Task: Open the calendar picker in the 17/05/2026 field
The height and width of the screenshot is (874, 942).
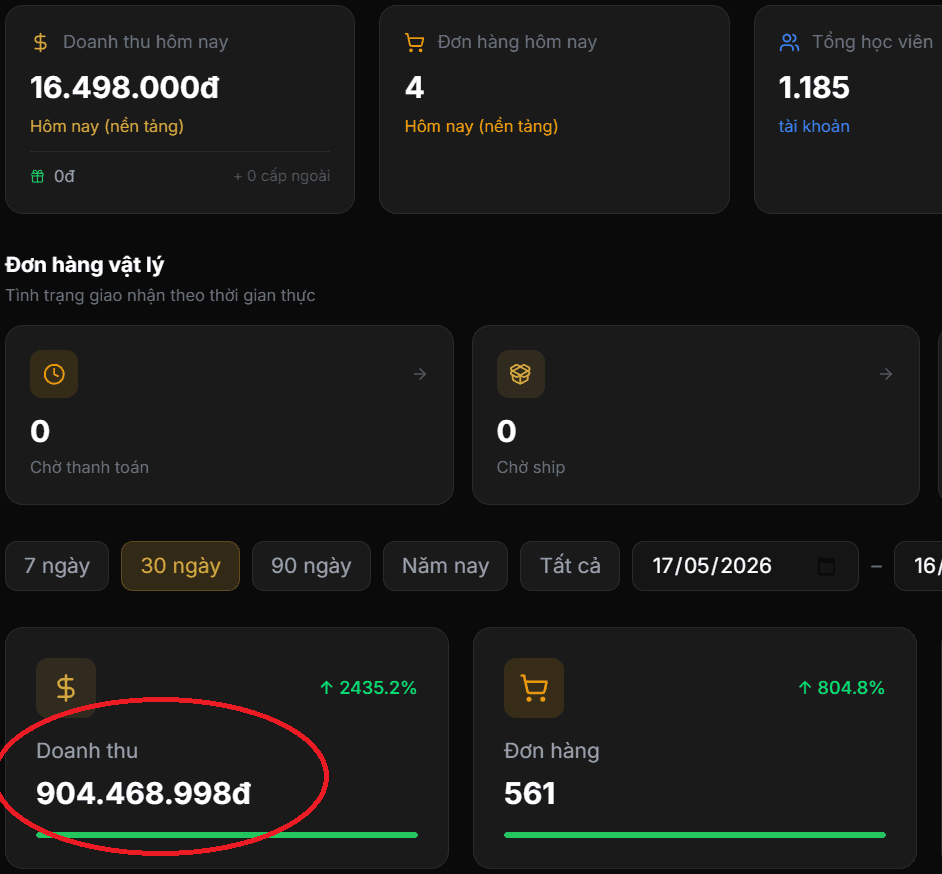Action: click(x=827, y=566)
